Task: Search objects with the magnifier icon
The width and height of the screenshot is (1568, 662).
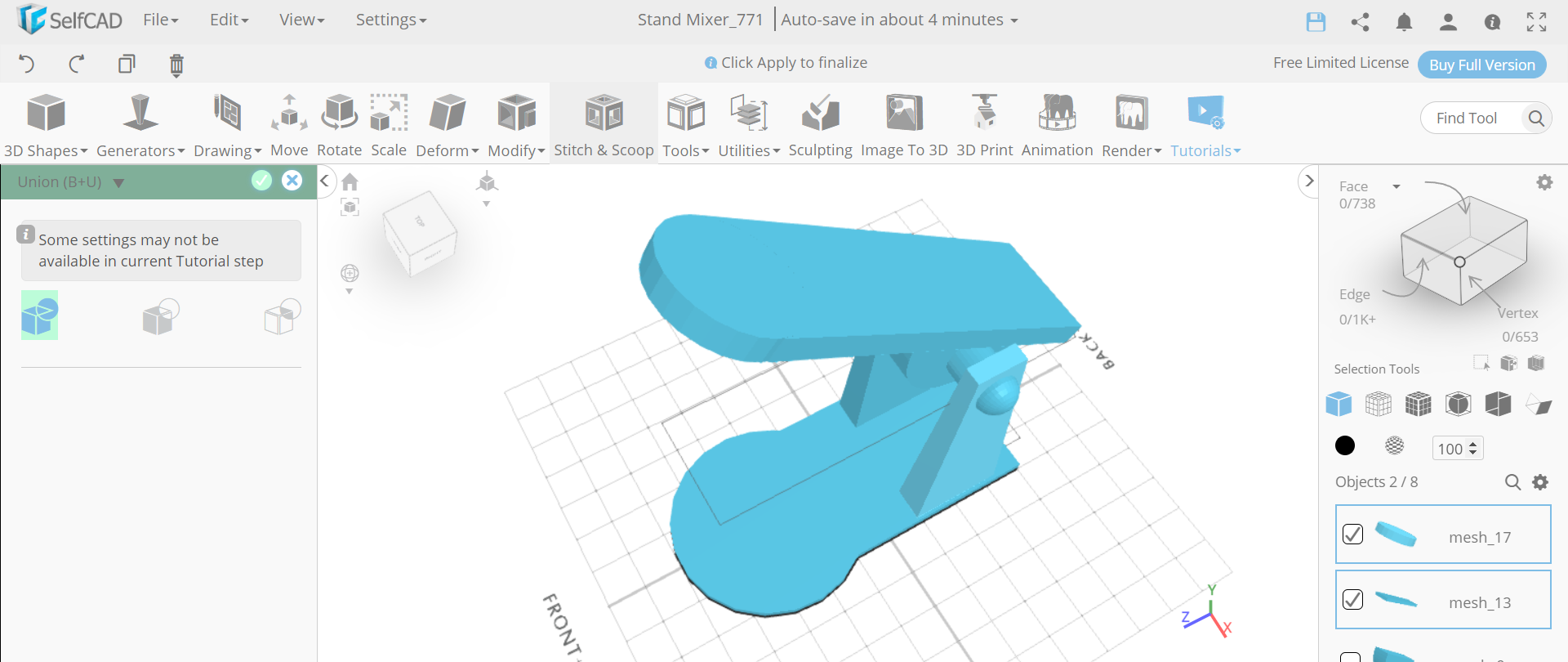Action: click(1512, 482)
